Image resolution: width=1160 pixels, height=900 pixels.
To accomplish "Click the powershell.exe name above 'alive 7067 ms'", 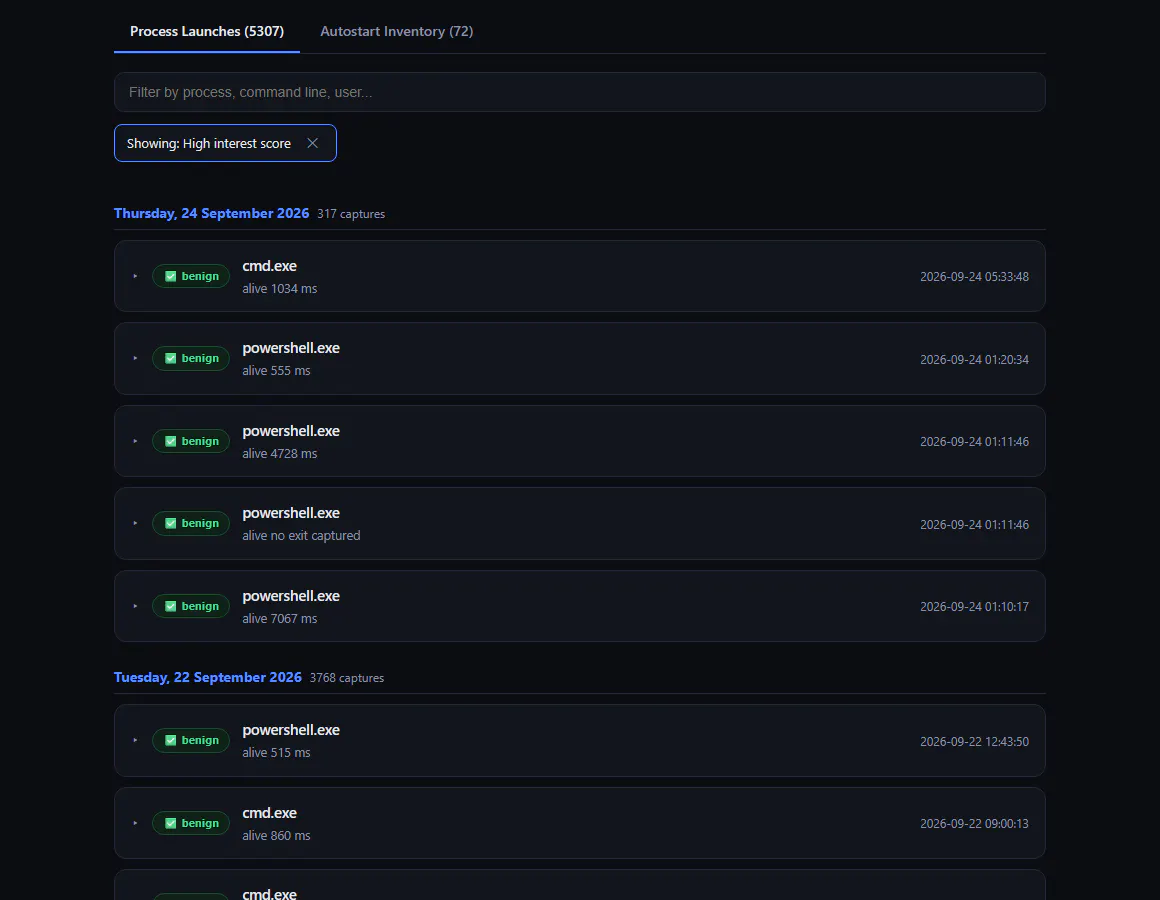I will click(291, 596).
